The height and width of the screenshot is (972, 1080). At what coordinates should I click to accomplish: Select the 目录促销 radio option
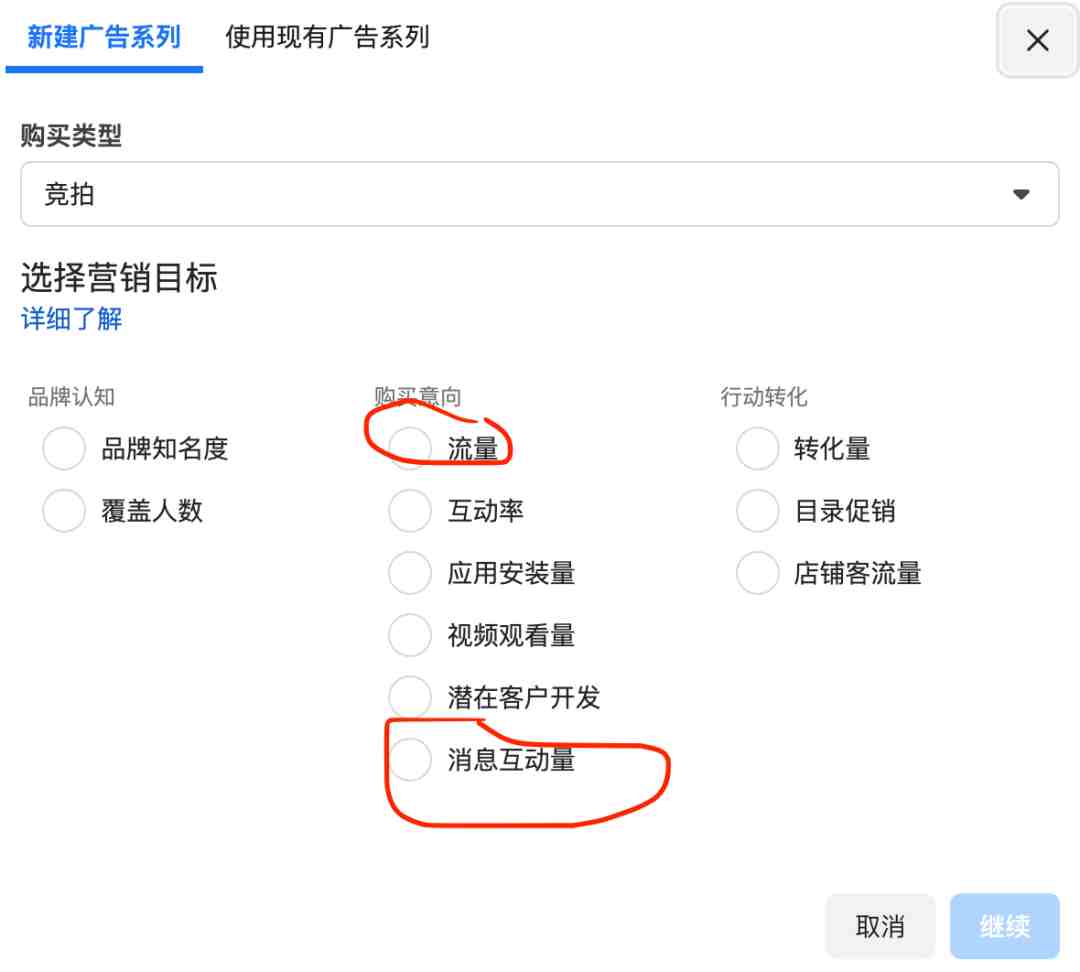click(758, 510)
